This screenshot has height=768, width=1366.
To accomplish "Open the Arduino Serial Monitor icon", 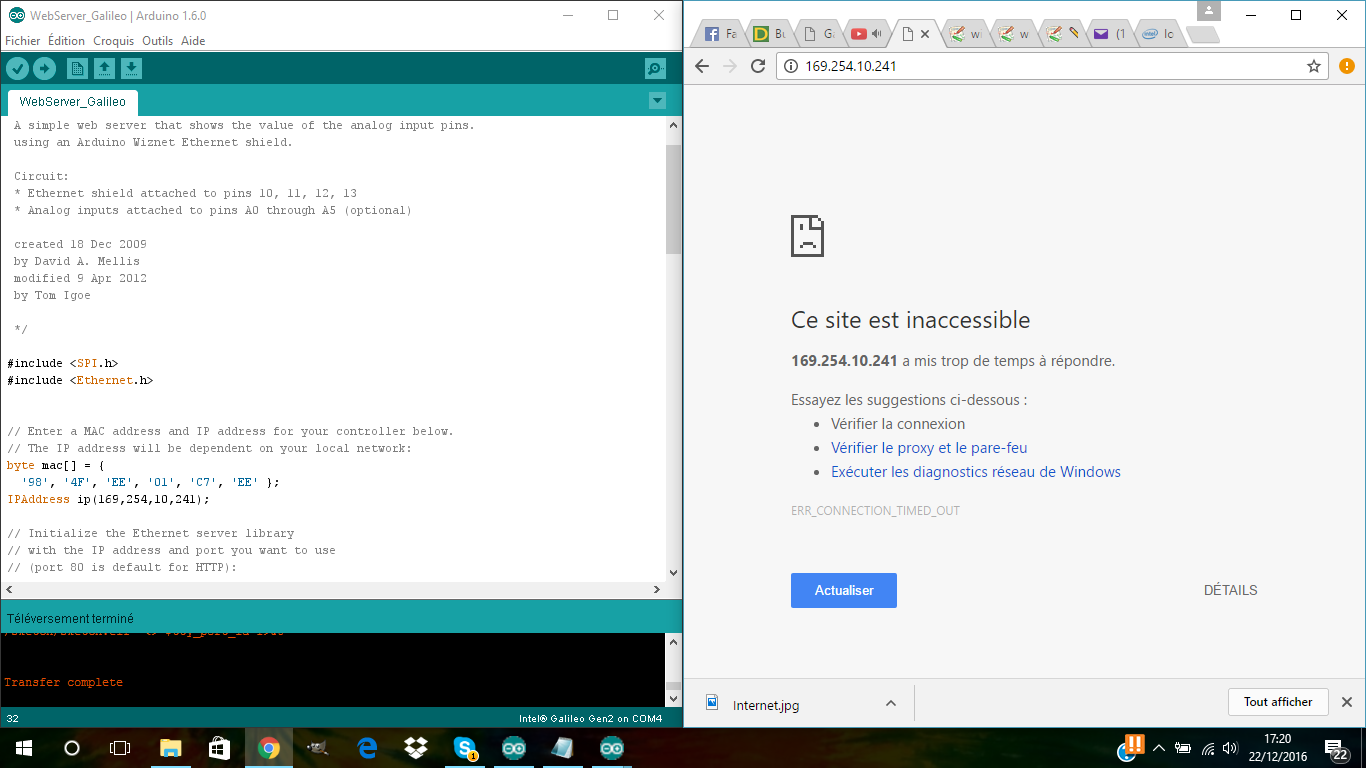I will (x=655, y=68).
